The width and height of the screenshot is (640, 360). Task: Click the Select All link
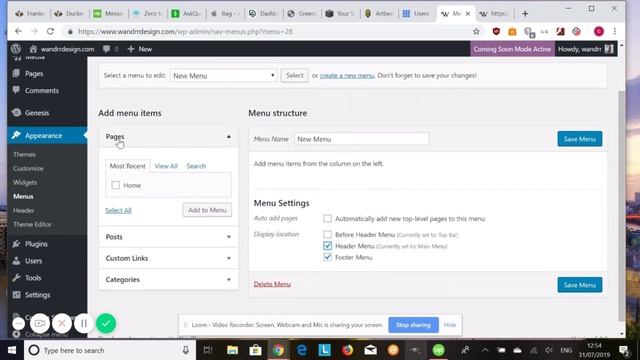118,210
